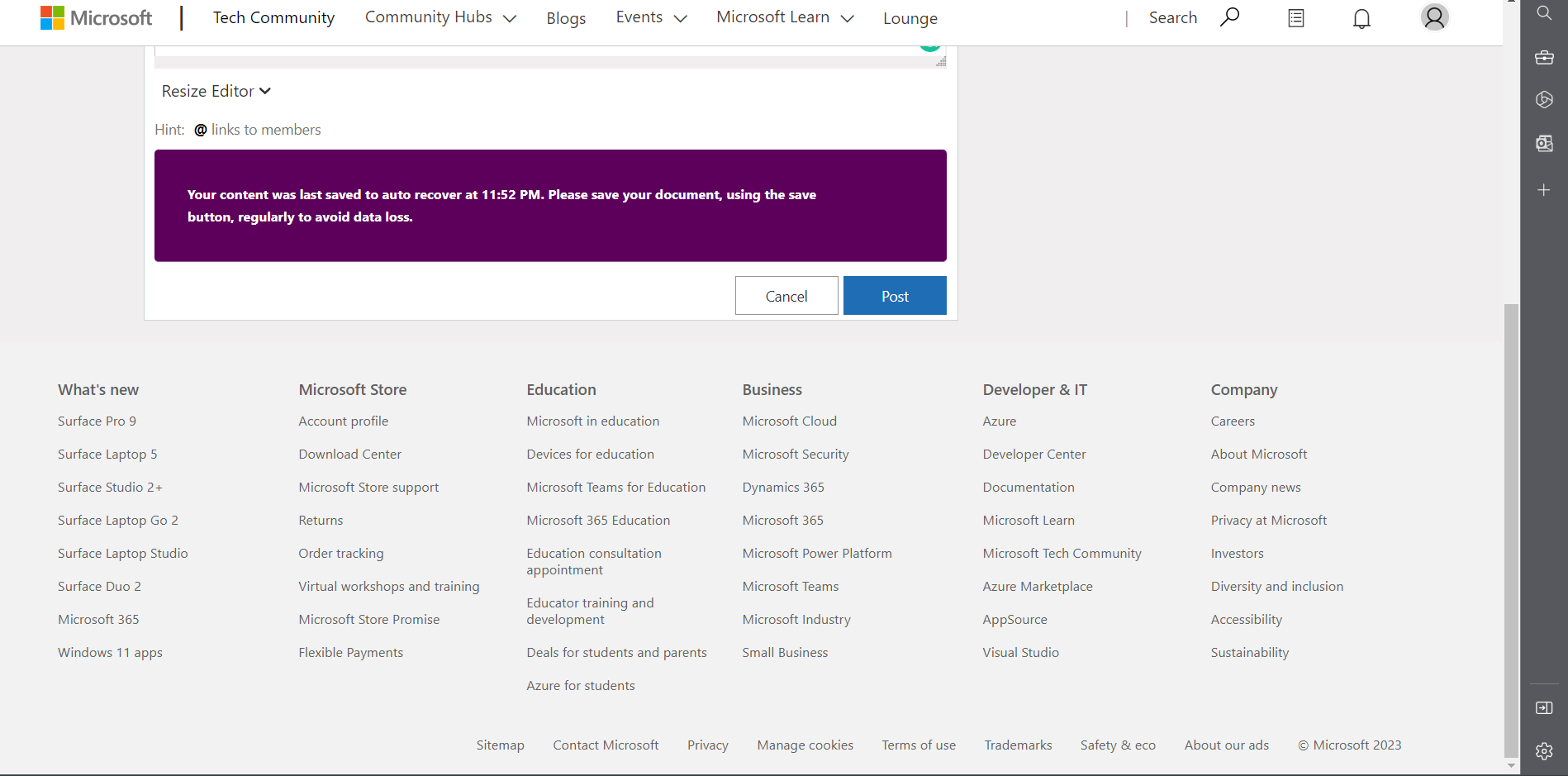Image resolution: width=1568 pixels, height=776 pixels.
Task: Open the Outlook icon in the sidebar
Action: coord(1544,144)
